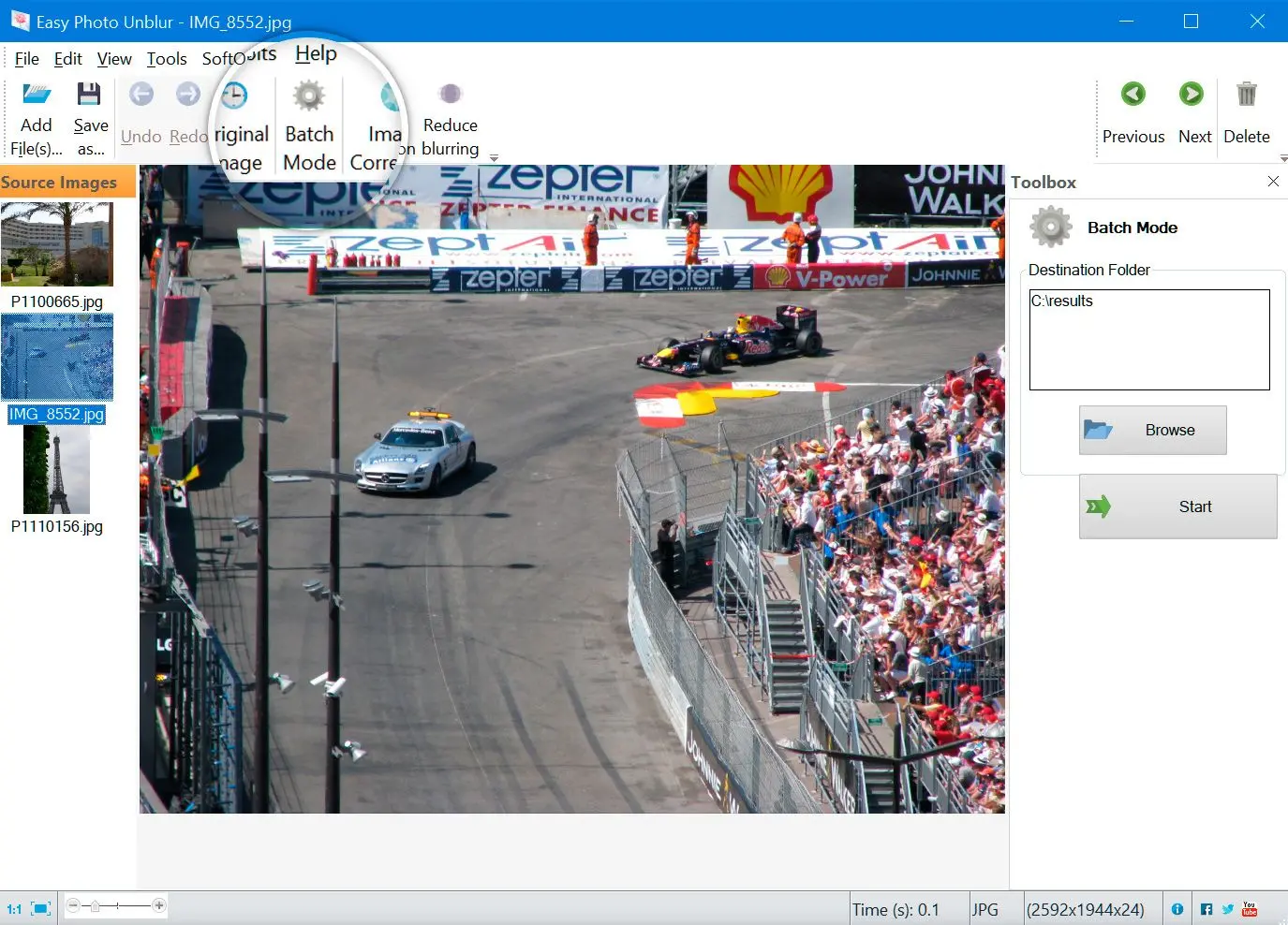Open the File menu
The height and width of the screenshot is (925, 1288).
[26, 59]
